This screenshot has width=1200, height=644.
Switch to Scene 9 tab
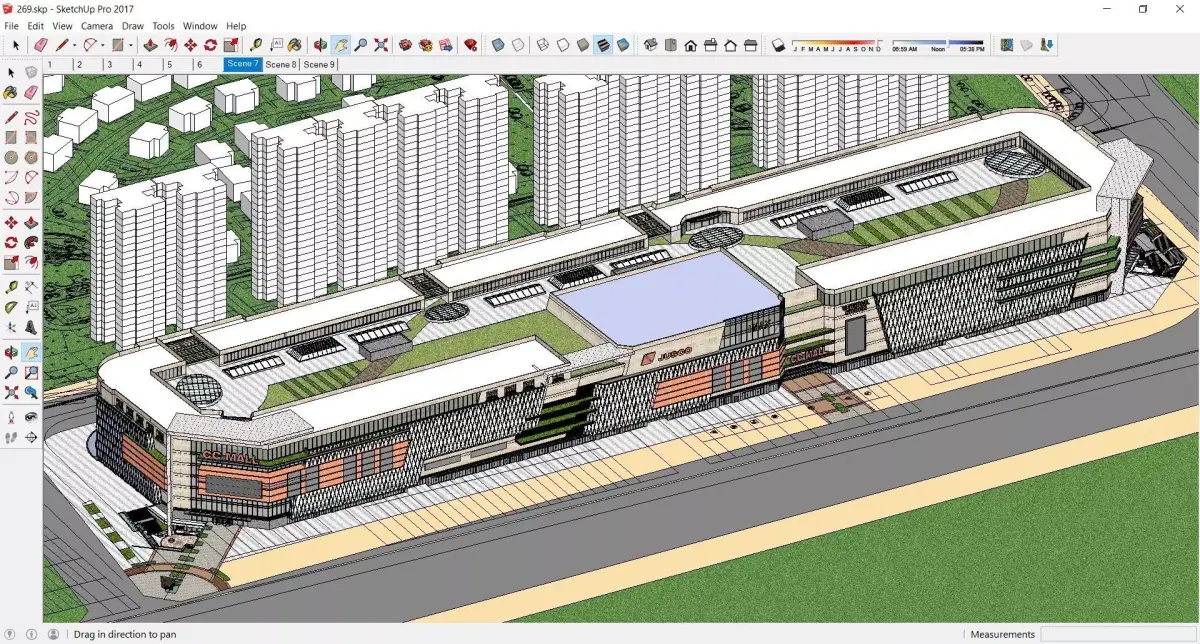click(319, 64)
